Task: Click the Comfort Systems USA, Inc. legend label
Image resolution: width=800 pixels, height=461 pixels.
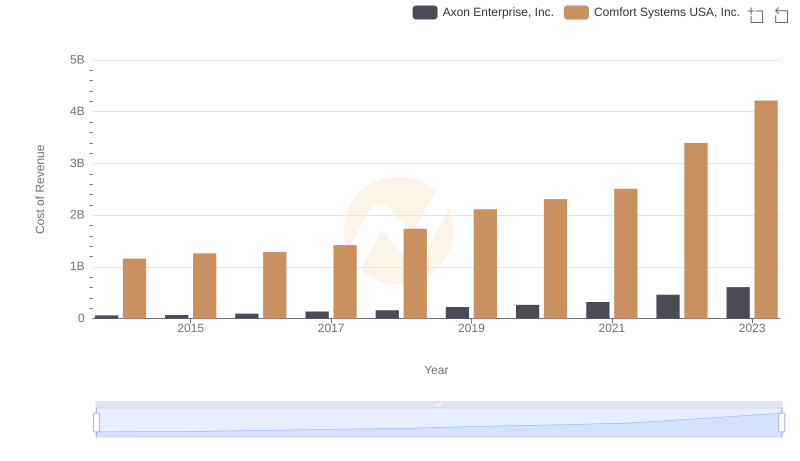Action: click(x=667, y=12)
